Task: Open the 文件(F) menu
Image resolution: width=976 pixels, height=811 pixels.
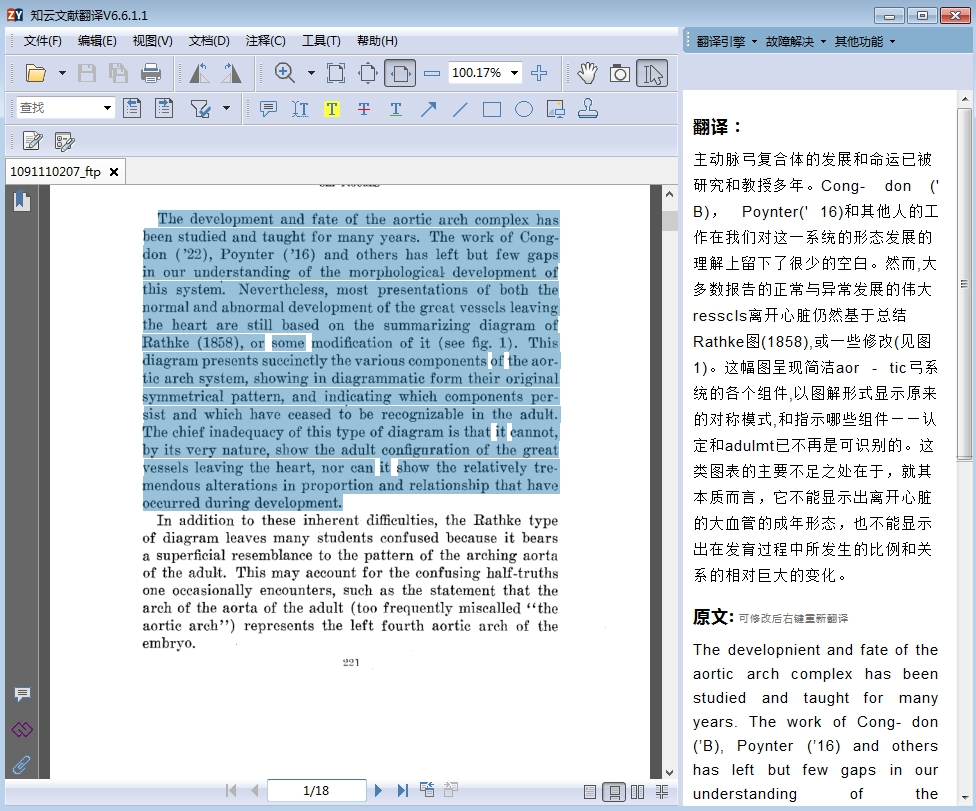Action: point(42,41)
